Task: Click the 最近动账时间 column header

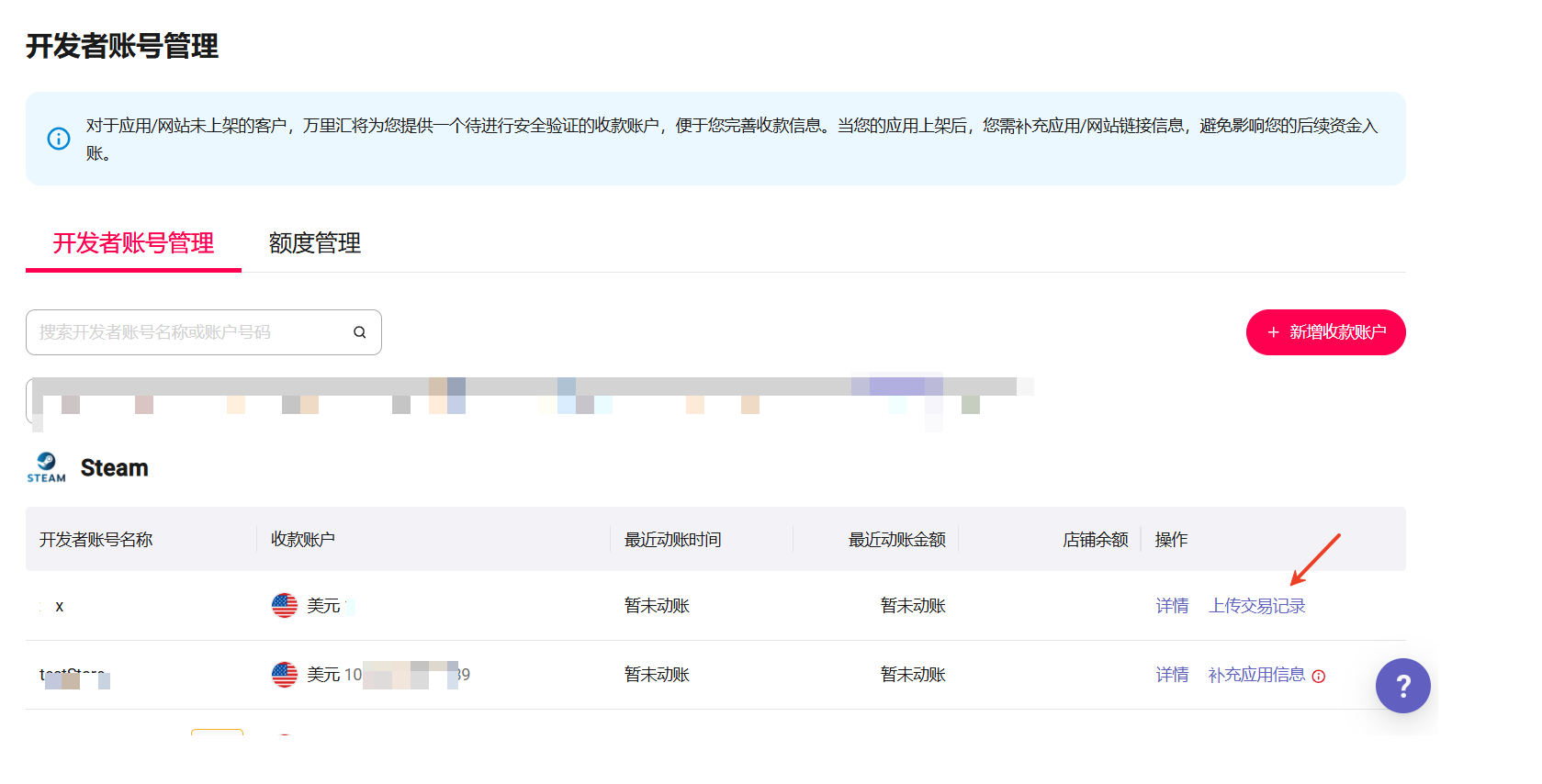Action: click(x=672, y=540)
